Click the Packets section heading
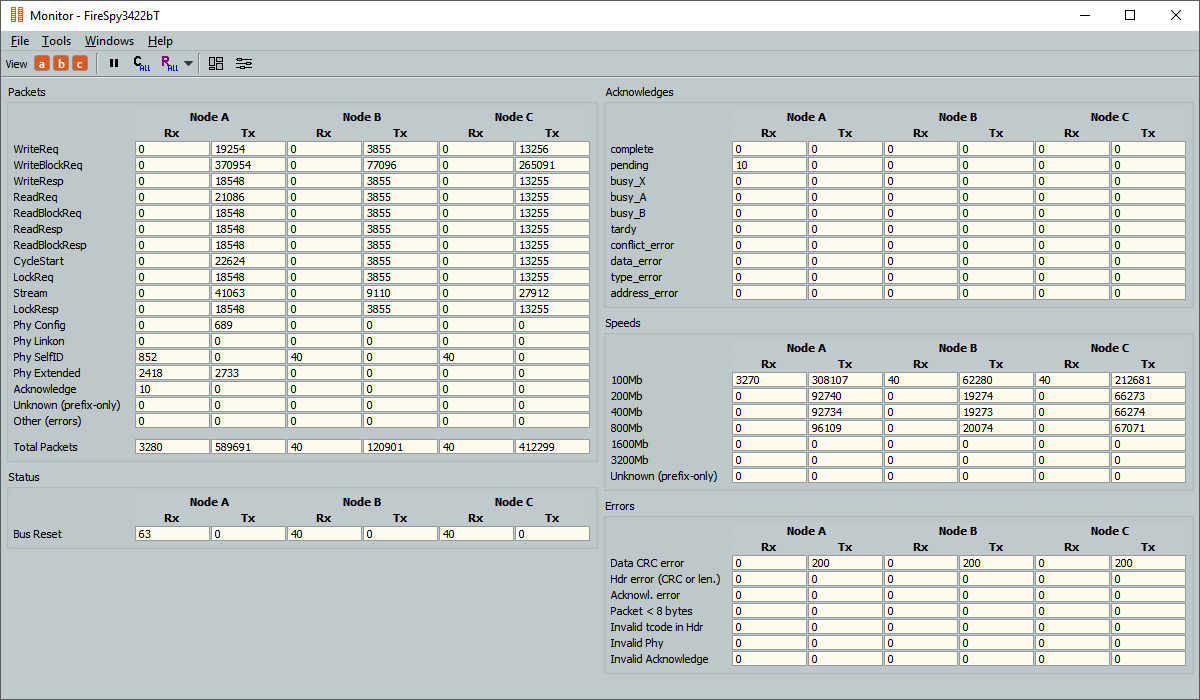Viewport: 1200px width, 700px height. pos(27,92)
